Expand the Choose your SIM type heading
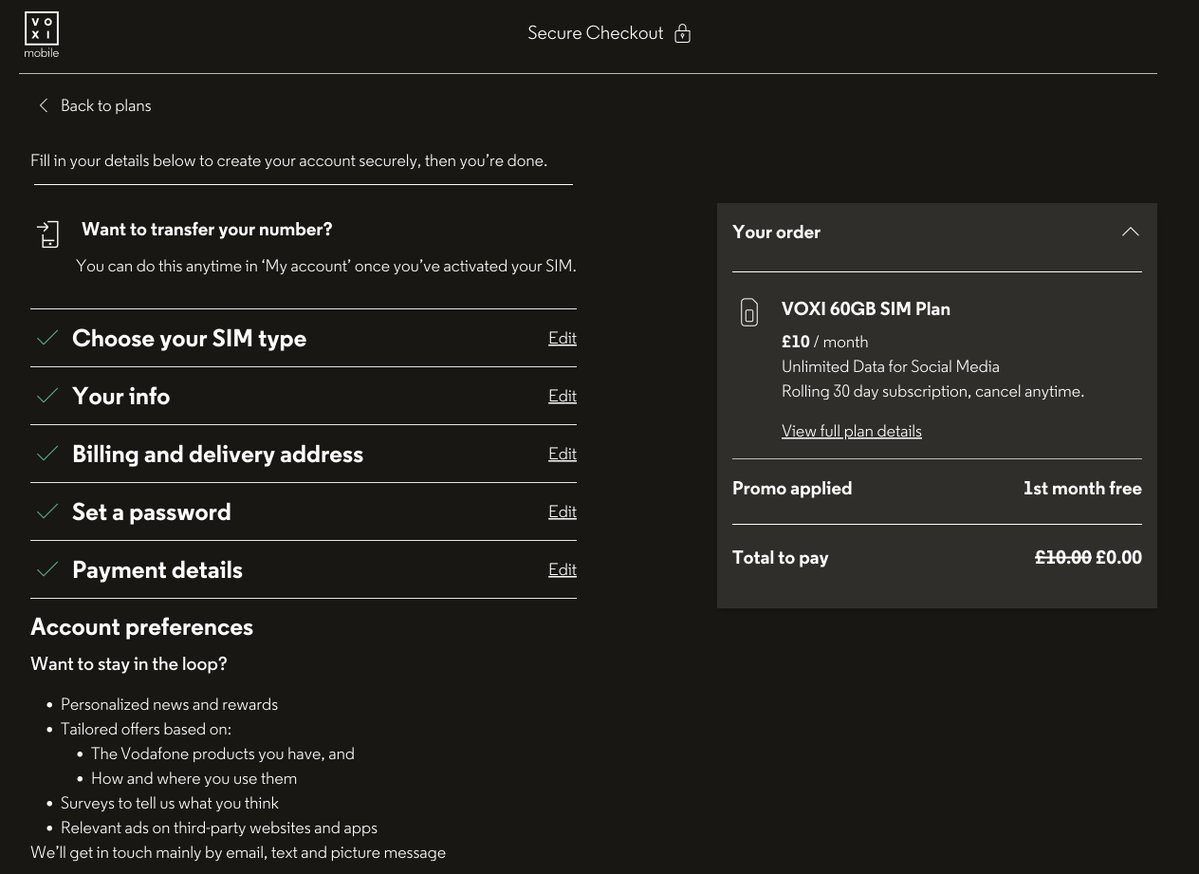 (x=189, y=339)
